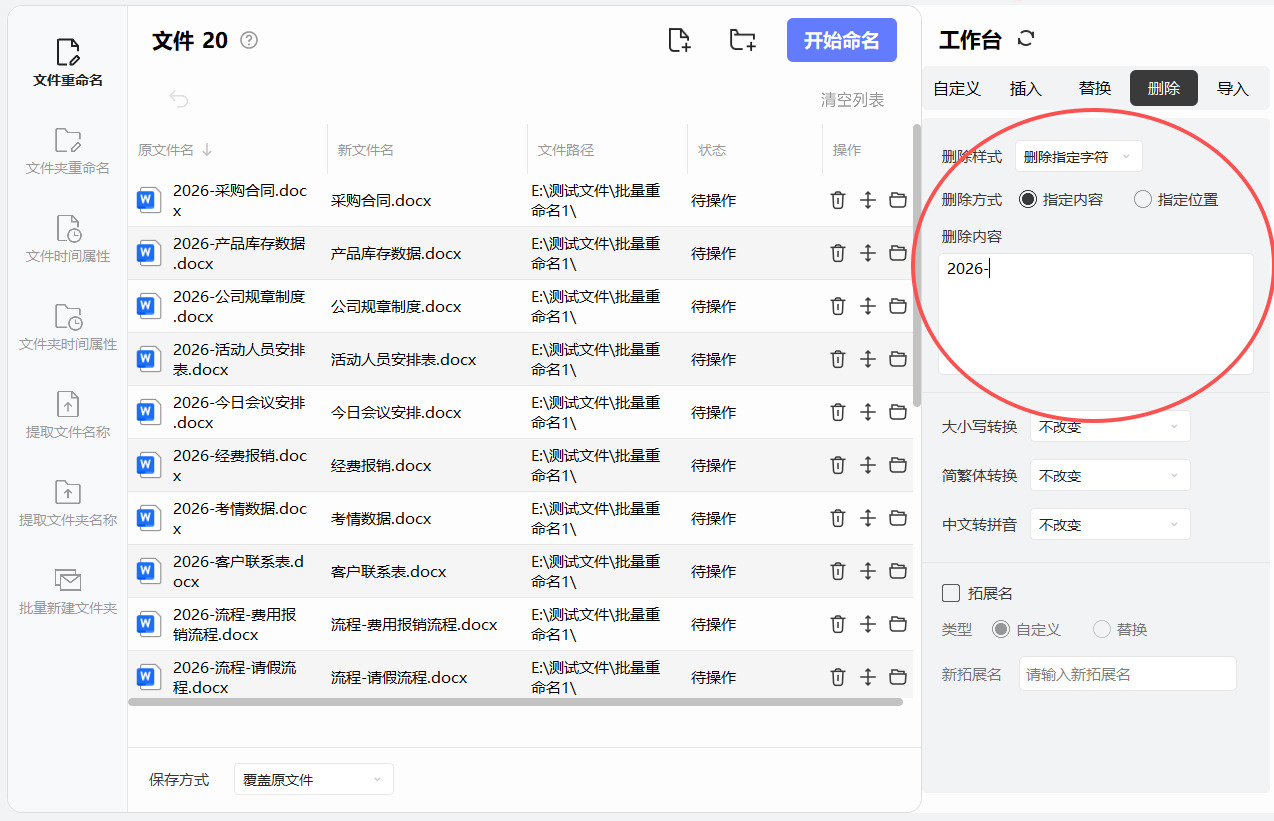
Task: Select the 指定内容 radio button
Action: [x=1028, y=199]
